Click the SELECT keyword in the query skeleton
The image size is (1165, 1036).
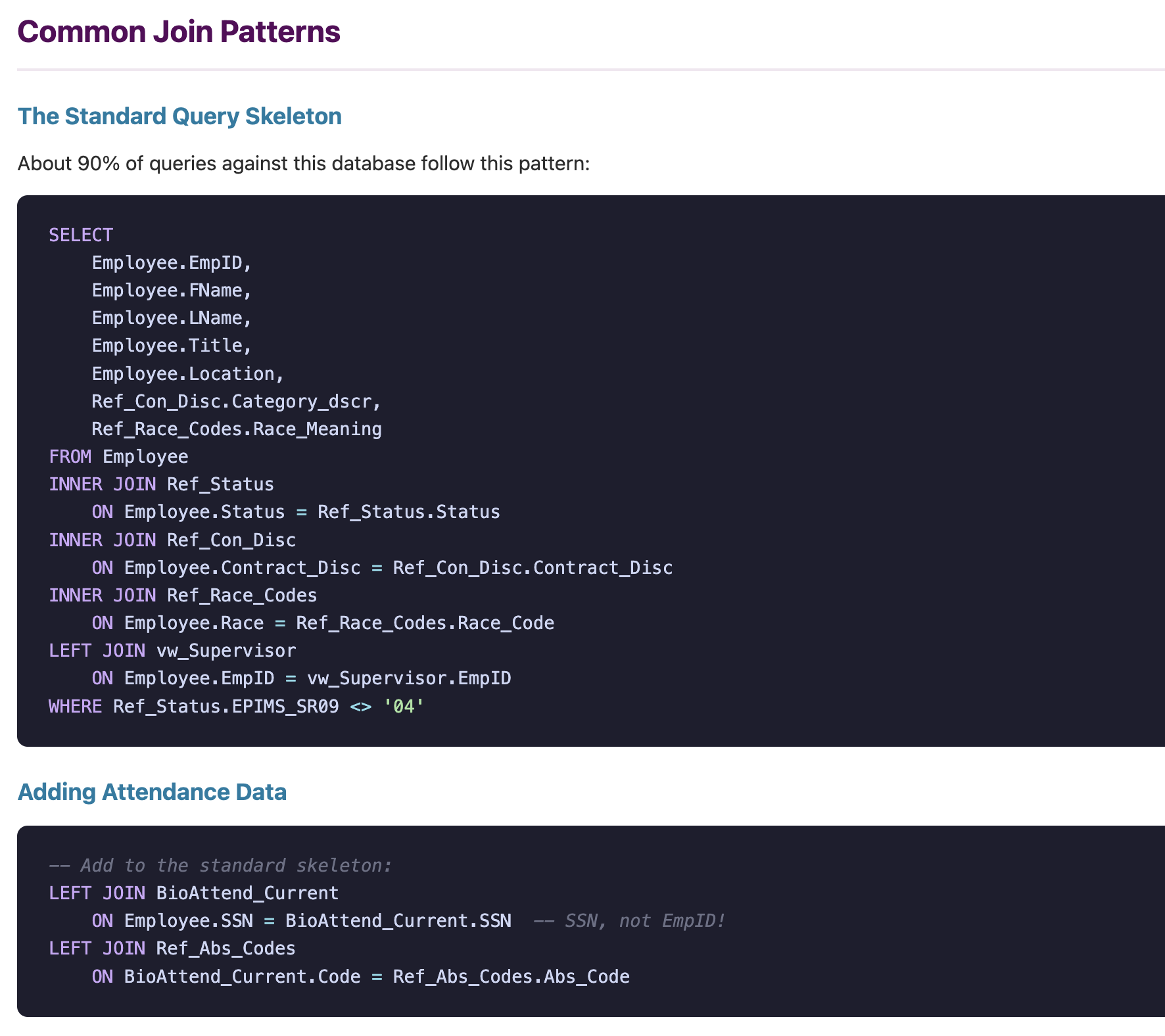click(x=80, y=235)
